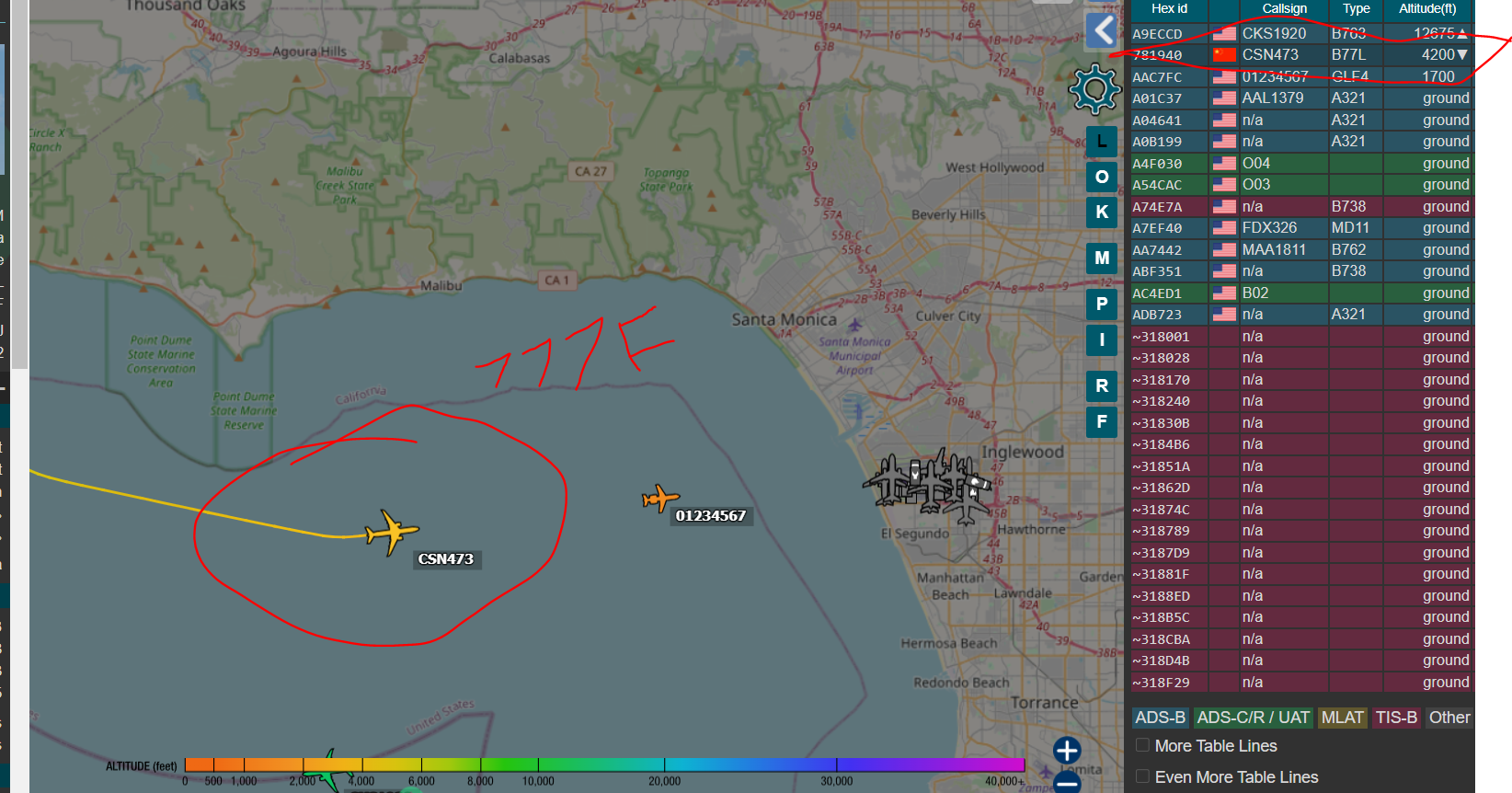
Task: Click the MLAT legend label
Action: pos(1342,718)
